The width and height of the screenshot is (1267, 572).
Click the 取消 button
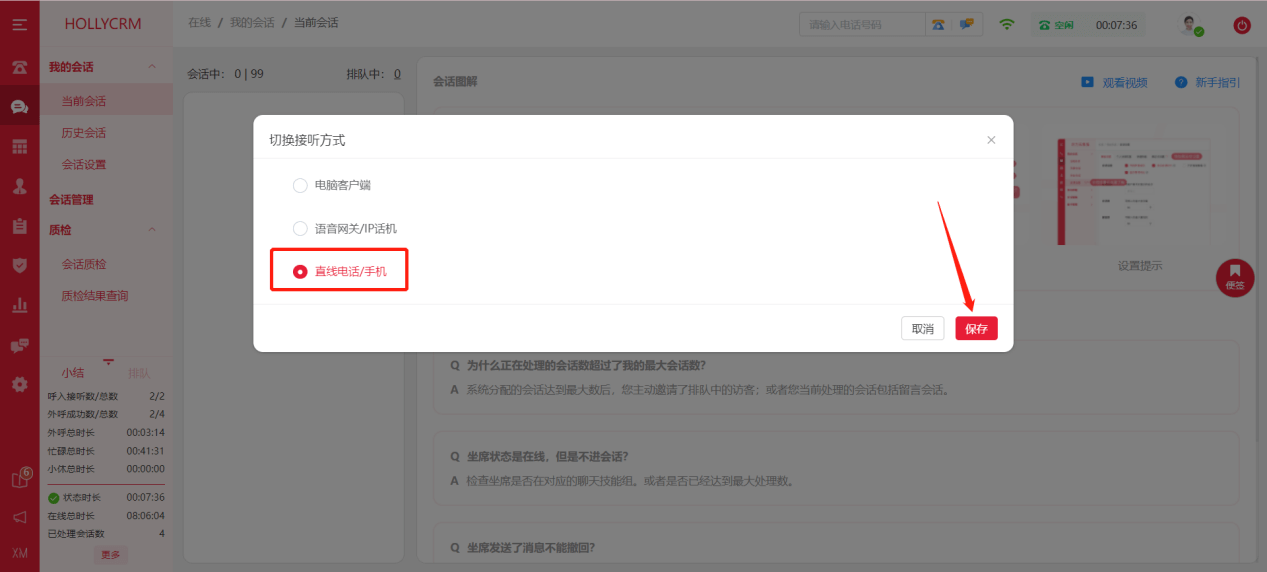(x=923, y=328)
